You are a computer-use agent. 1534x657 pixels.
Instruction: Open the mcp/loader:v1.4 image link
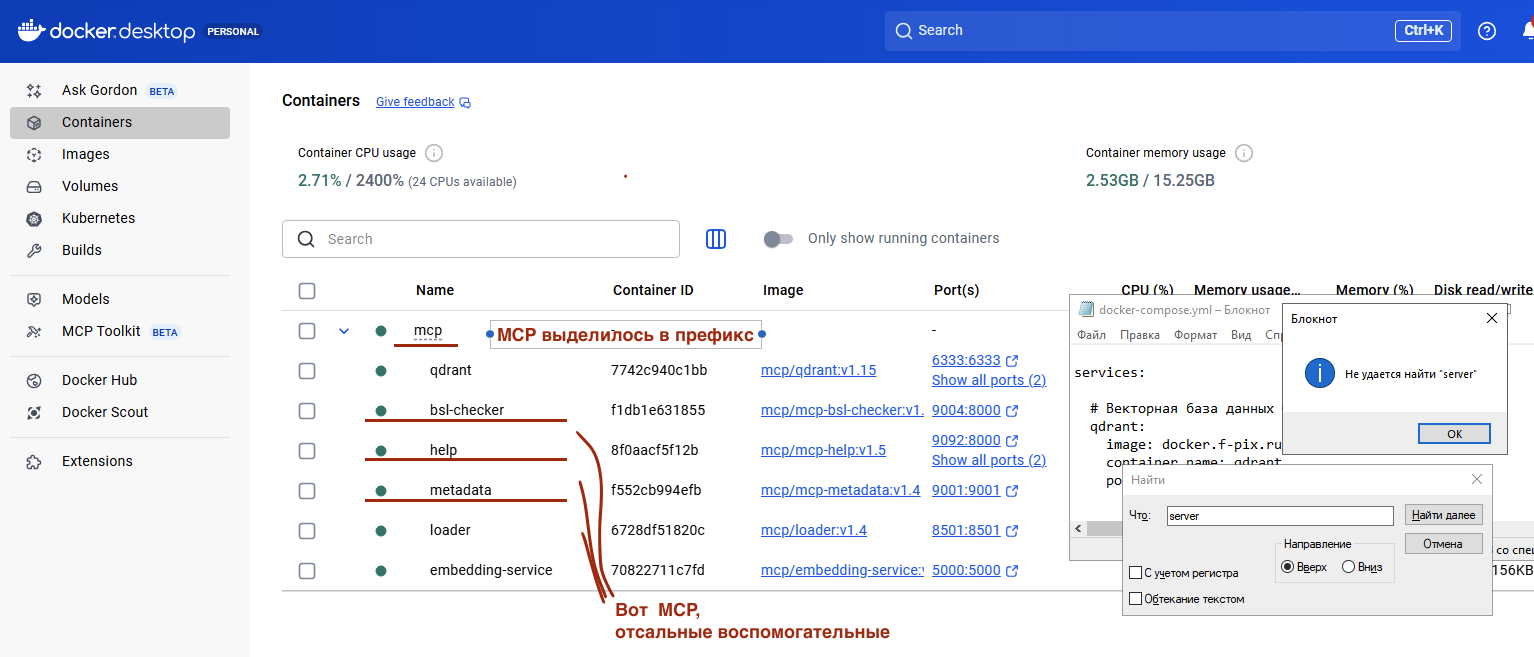[x=814, y=530]
